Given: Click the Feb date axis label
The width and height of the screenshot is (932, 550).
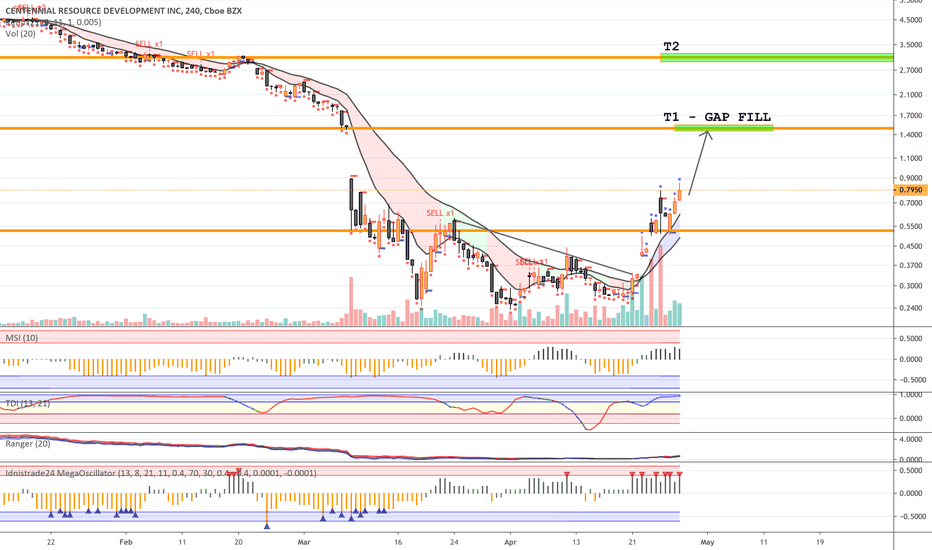Looking at the screenshot, I should (125, 542).
